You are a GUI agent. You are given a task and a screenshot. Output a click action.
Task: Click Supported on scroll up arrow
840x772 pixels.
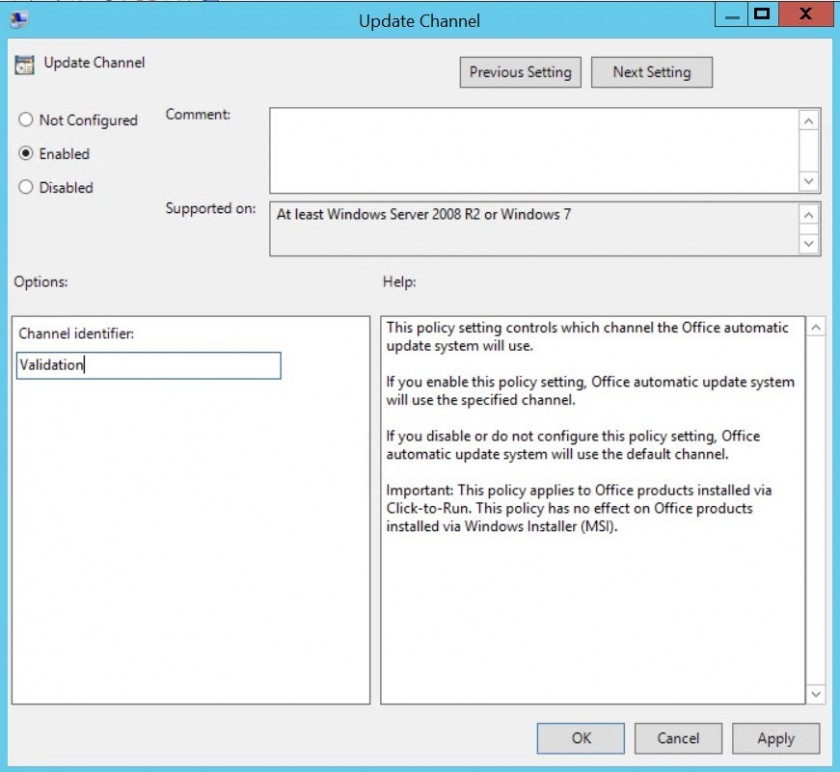pyautogui.click(x=808, y=215)
